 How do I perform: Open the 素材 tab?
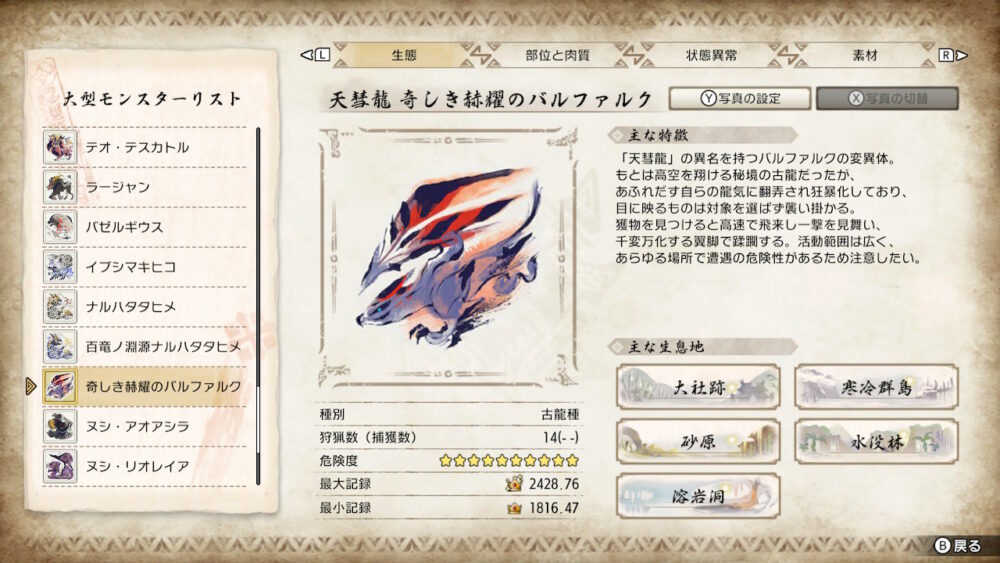tap(865, 55)
